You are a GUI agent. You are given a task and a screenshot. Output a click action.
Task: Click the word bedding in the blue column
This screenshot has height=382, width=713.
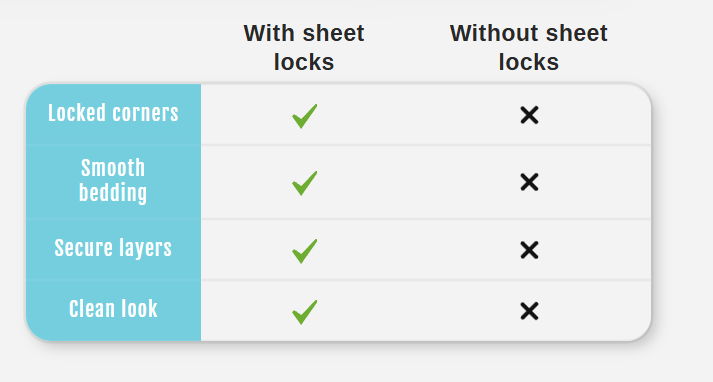click(x=113, y=193)
